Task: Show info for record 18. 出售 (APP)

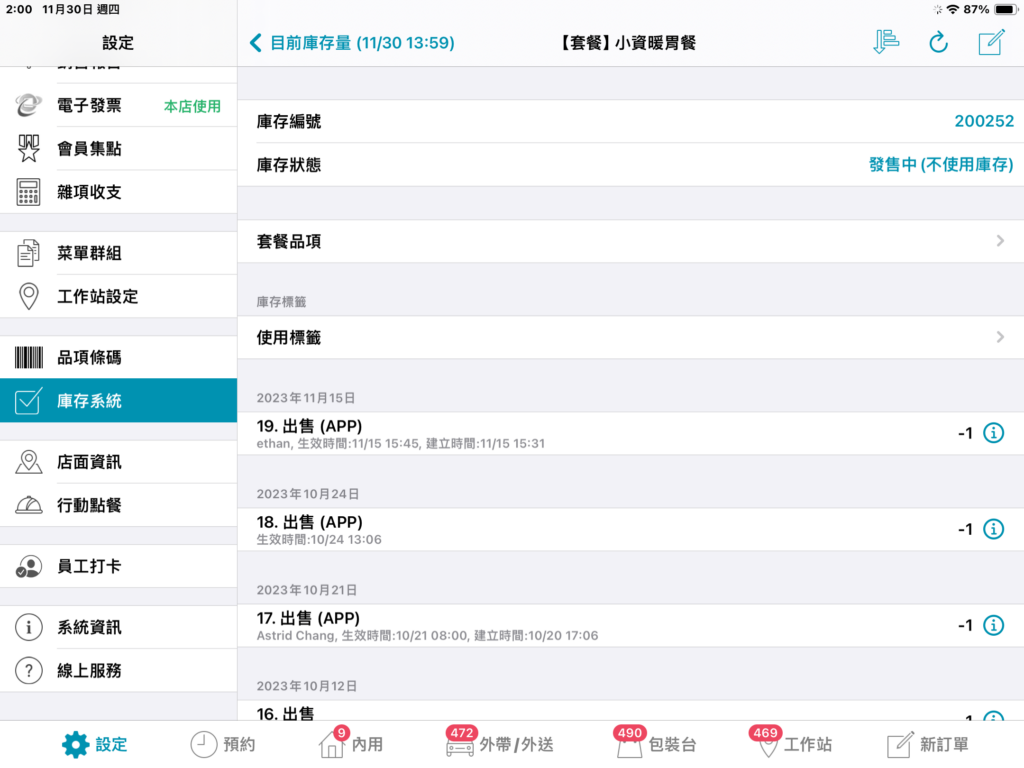Action: coord(993,529)
